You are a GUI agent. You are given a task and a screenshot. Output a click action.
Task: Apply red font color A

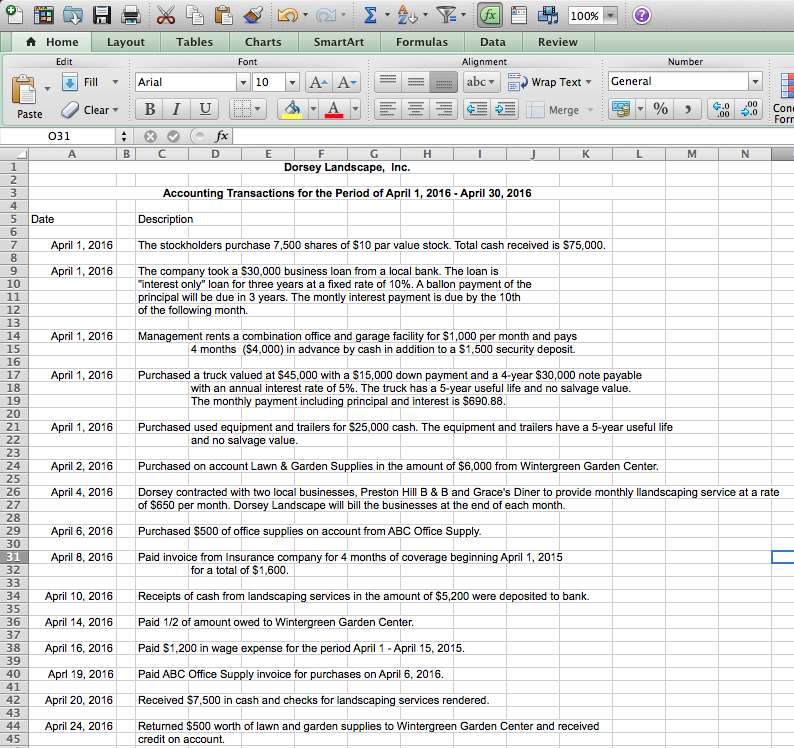click(334, 109)
